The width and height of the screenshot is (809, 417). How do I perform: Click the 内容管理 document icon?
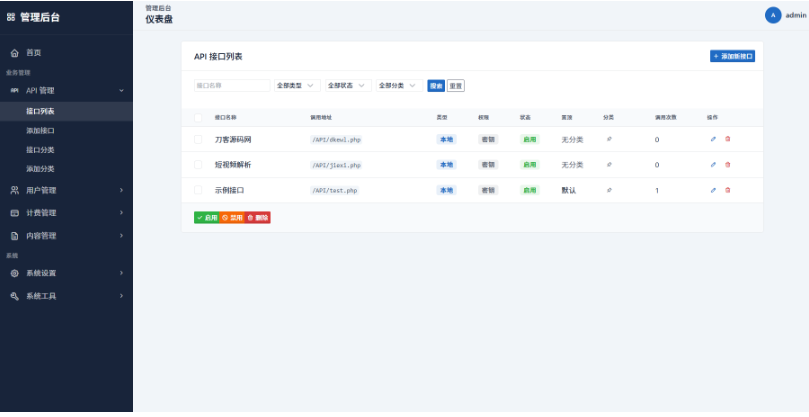pyautogui.click(x=14, y=236)
